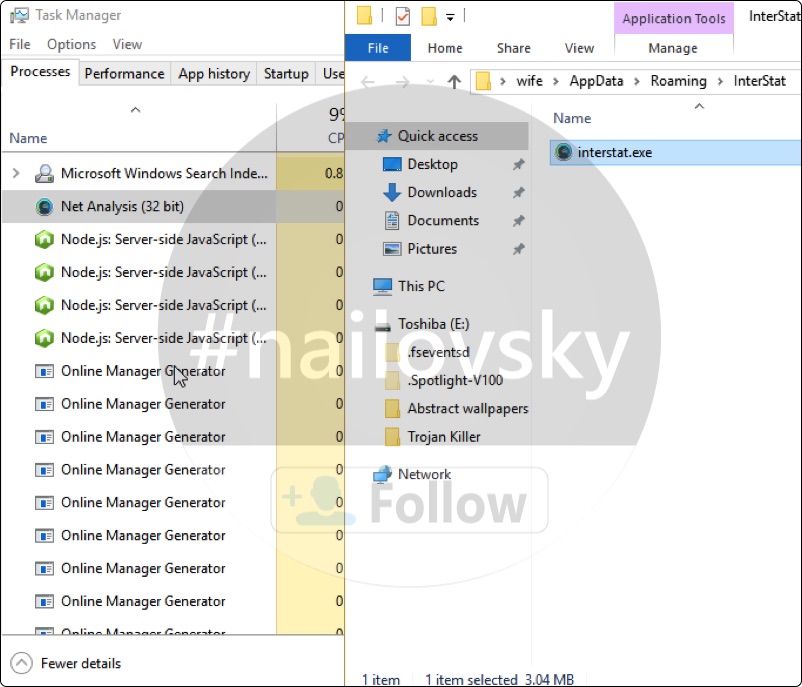
Task: Select the Trojan Killer folder
Action: coord(443,437)
